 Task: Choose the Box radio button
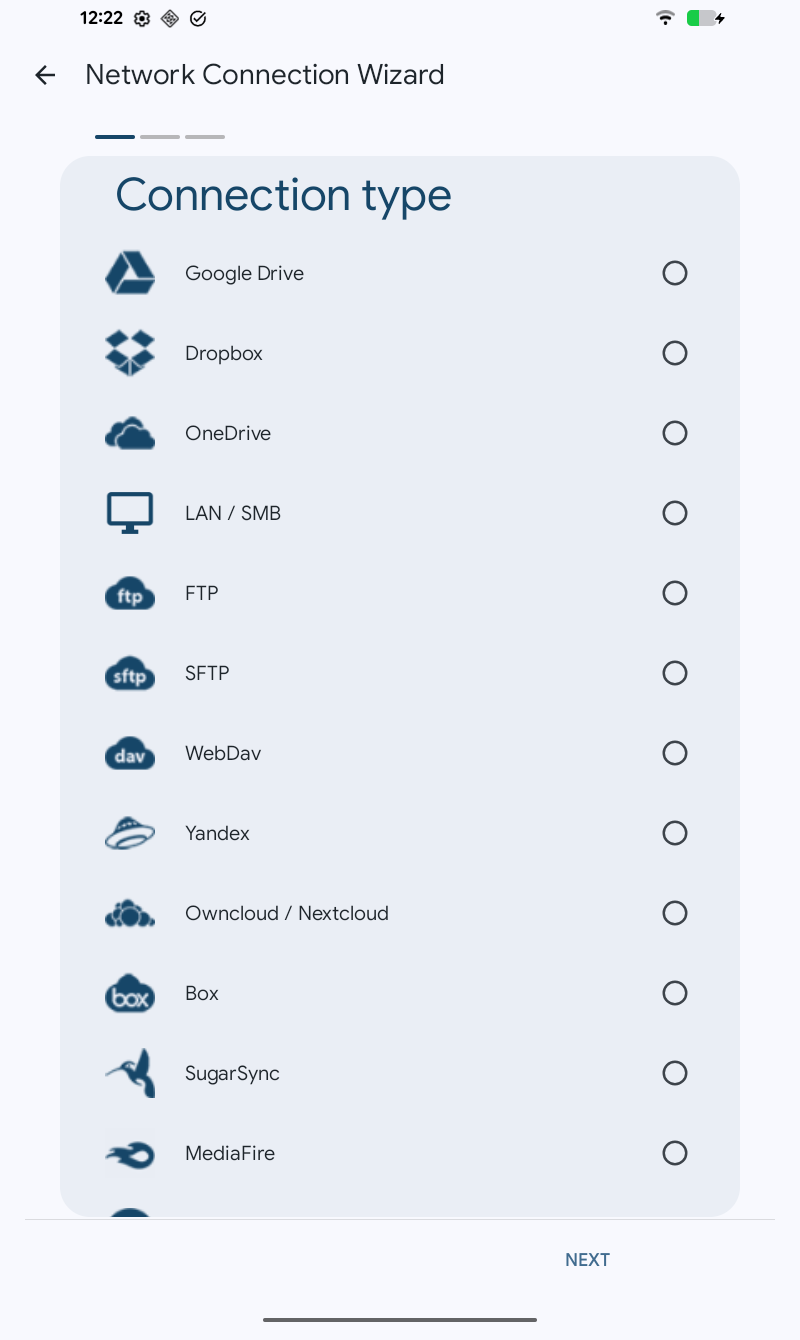point(675,993)
